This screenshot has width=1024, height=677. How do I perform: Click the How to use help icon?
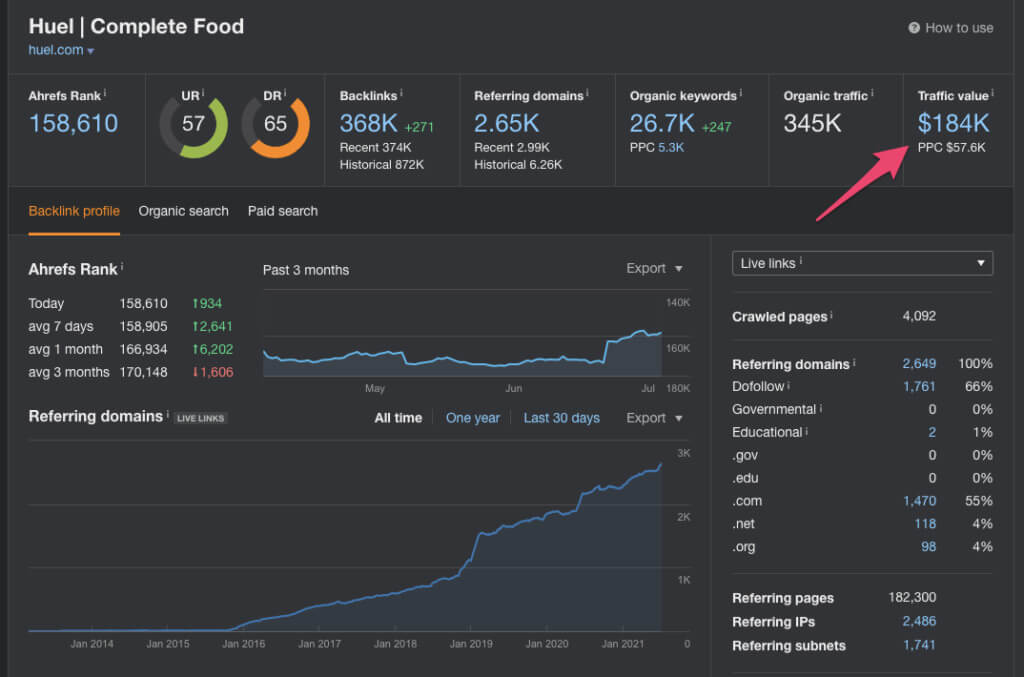[914, 28]
